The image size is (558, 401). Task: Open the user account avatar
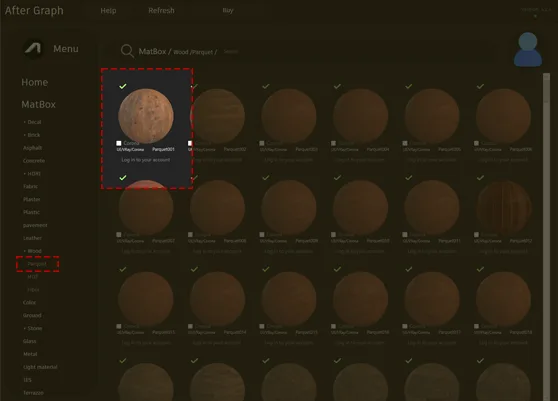528,49
